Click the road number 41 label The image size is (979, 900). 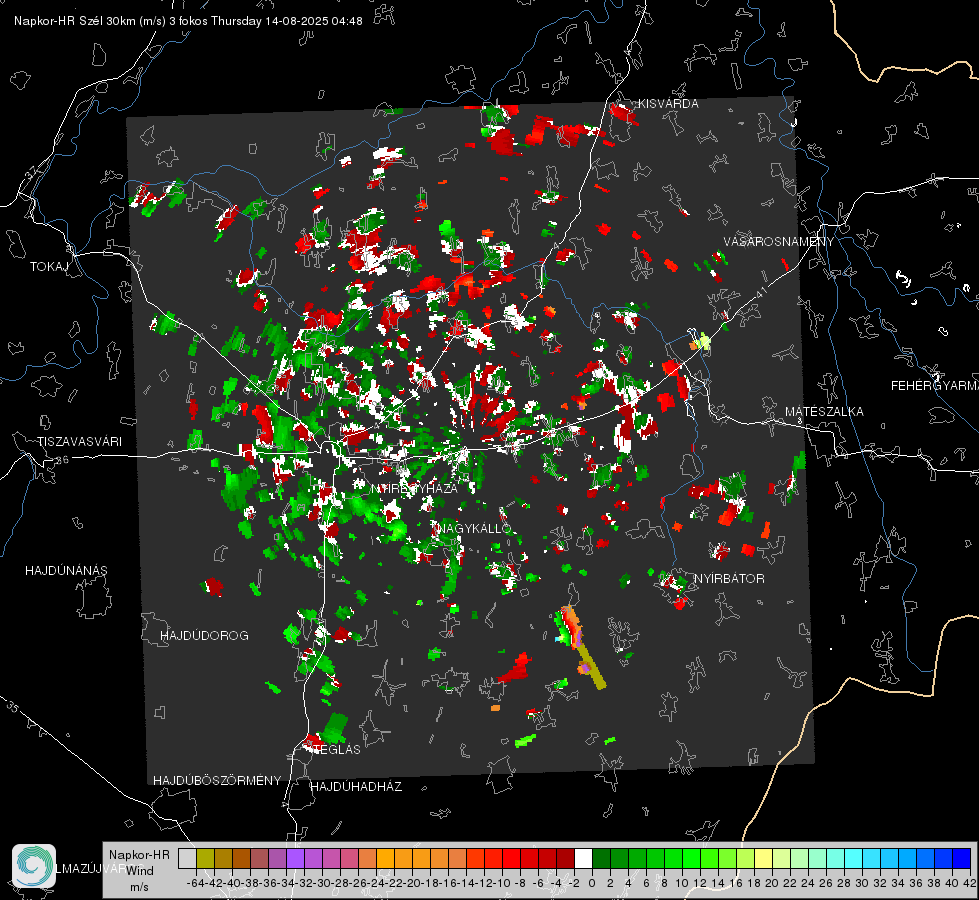(x=761, y=292)
